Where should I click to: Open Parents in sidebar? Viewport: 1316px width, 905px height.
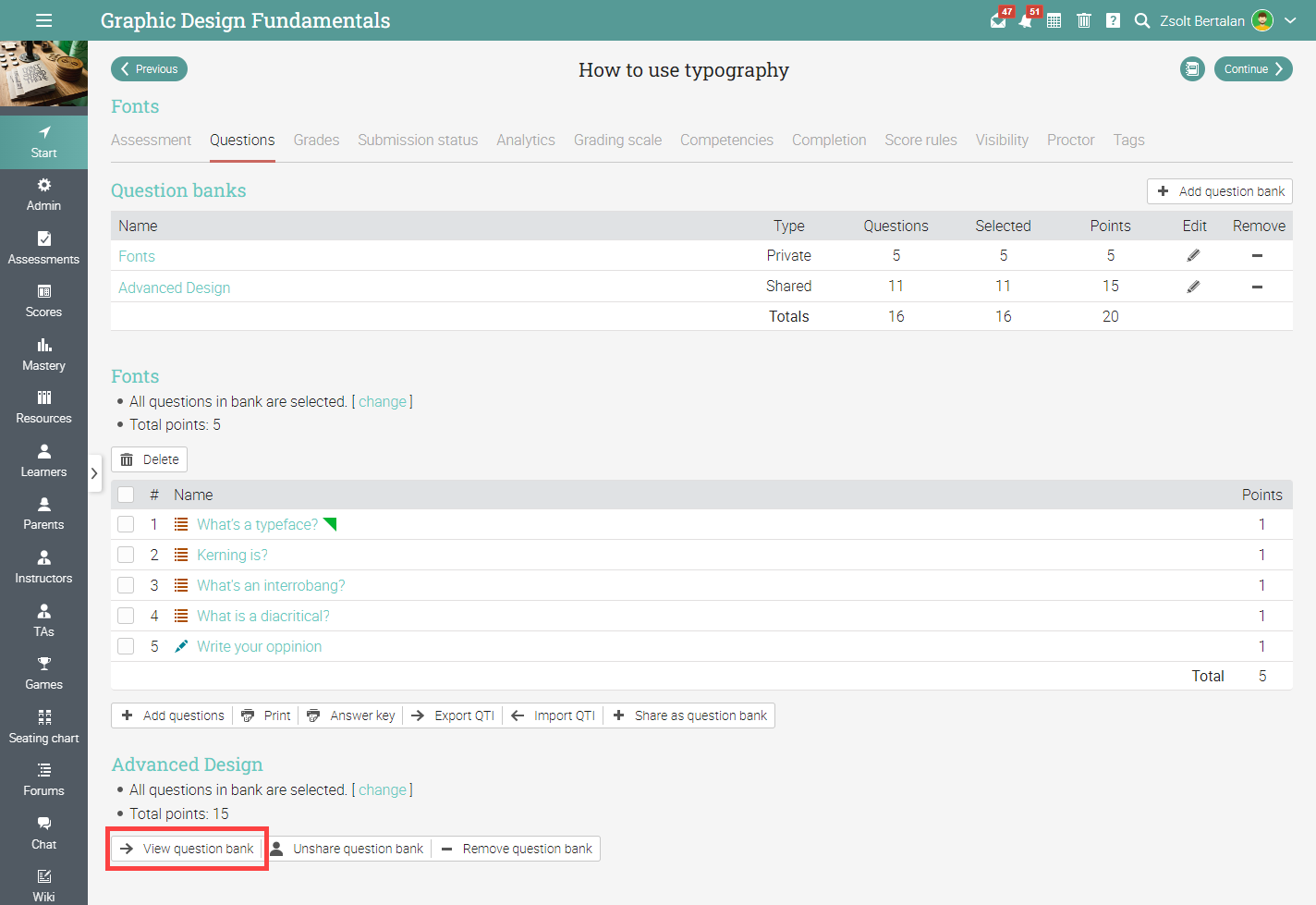tap(43, 514)
